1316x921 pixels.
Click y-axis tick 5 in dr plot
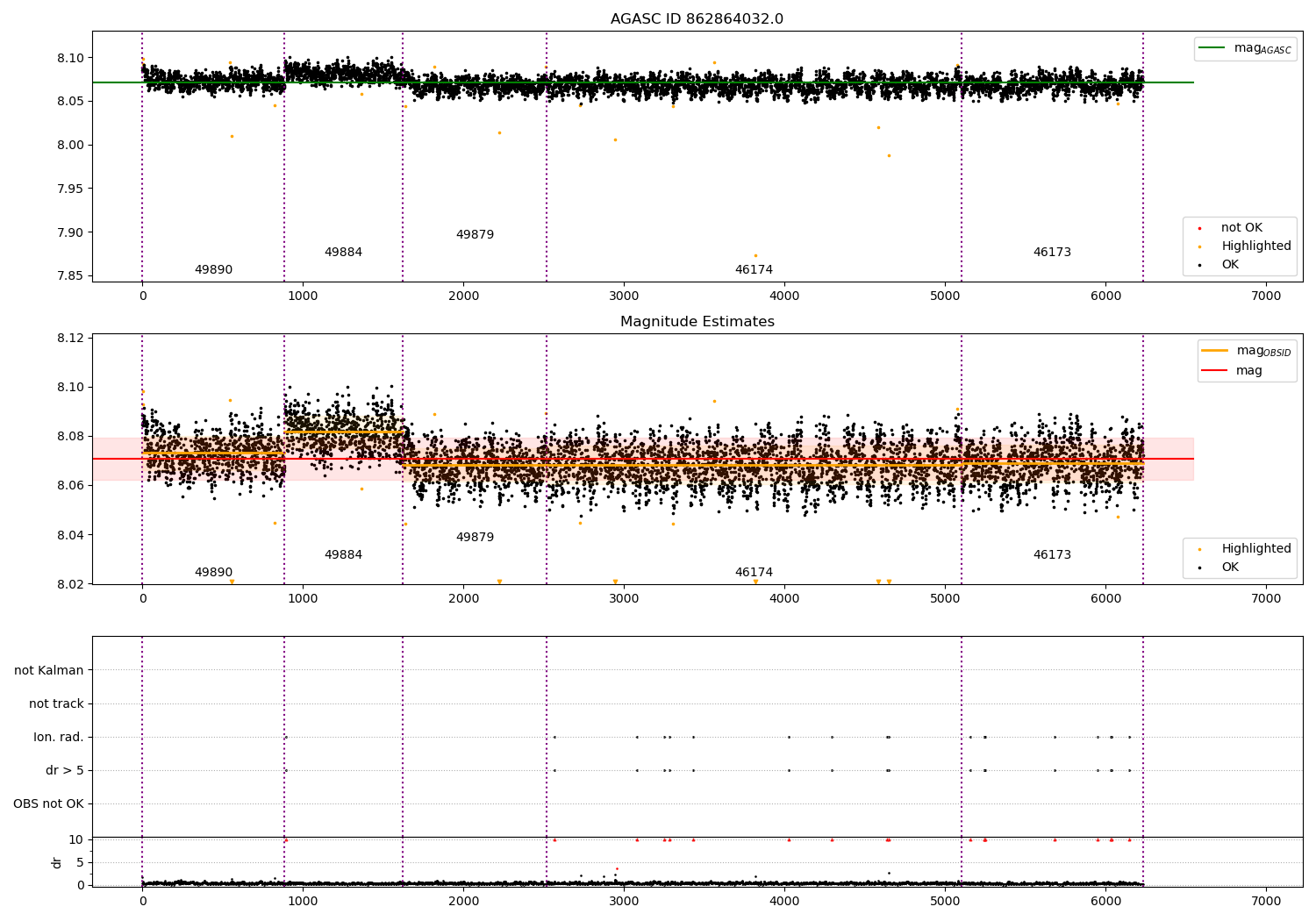pyautogui.click(x=80, y=863)
